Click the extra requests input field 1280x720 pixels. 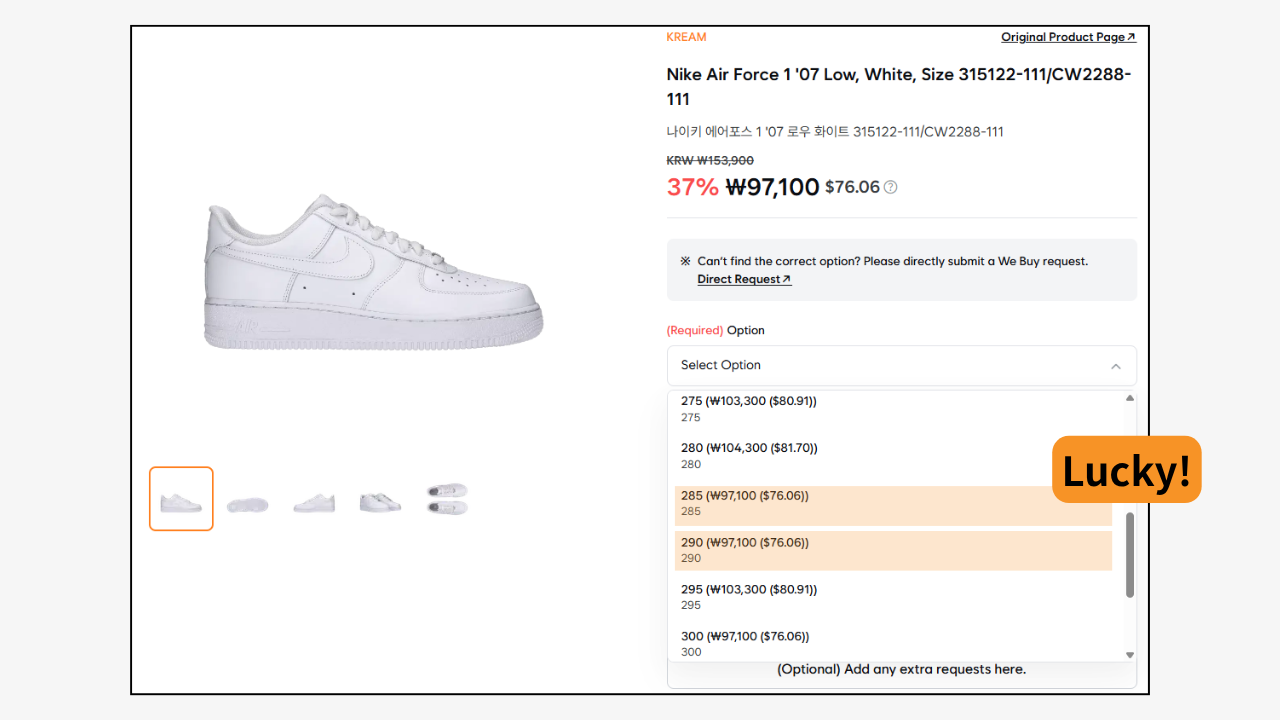click(901, 670)
